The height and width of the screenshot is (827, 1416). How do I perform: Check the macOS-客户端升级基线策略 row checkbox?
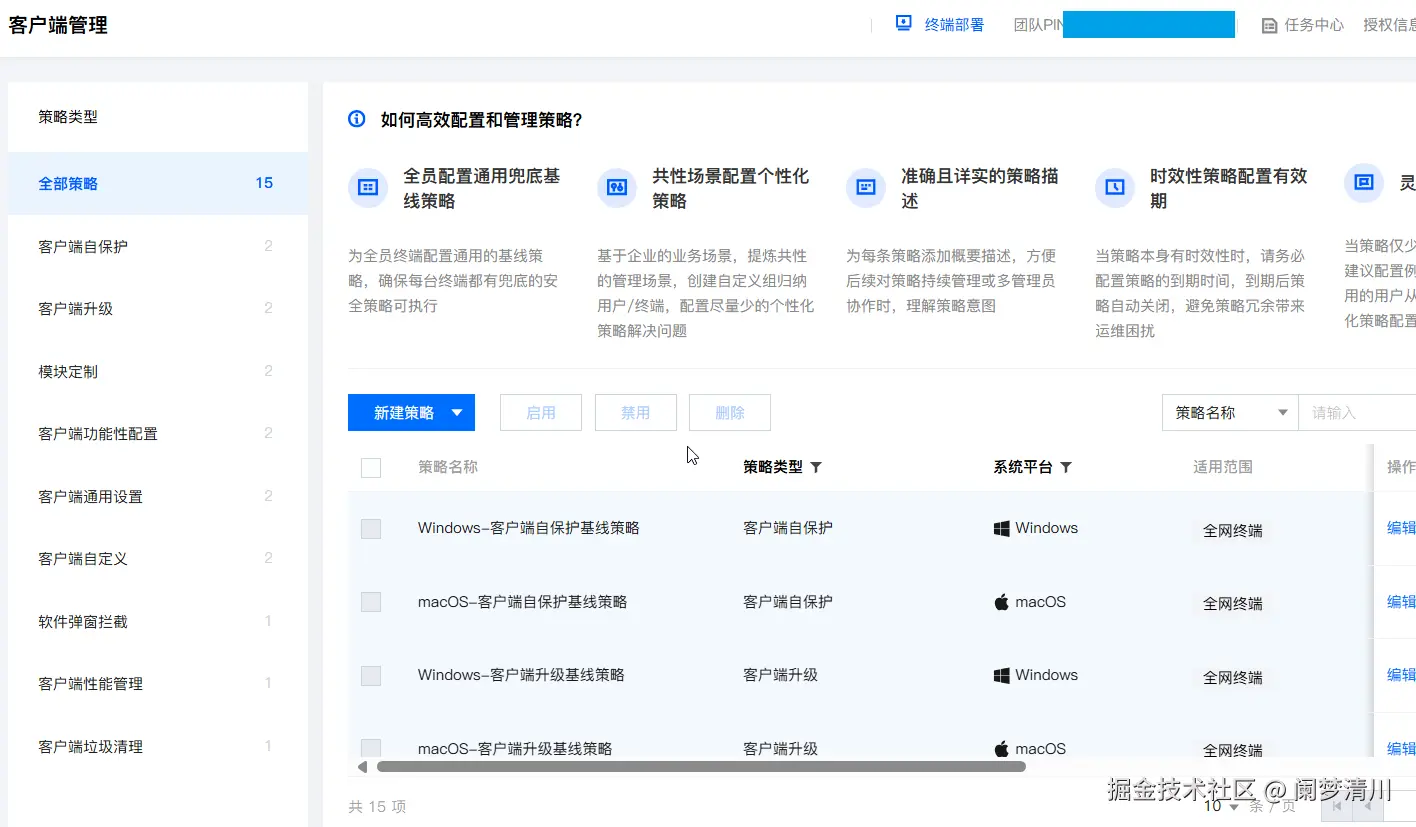371,749
